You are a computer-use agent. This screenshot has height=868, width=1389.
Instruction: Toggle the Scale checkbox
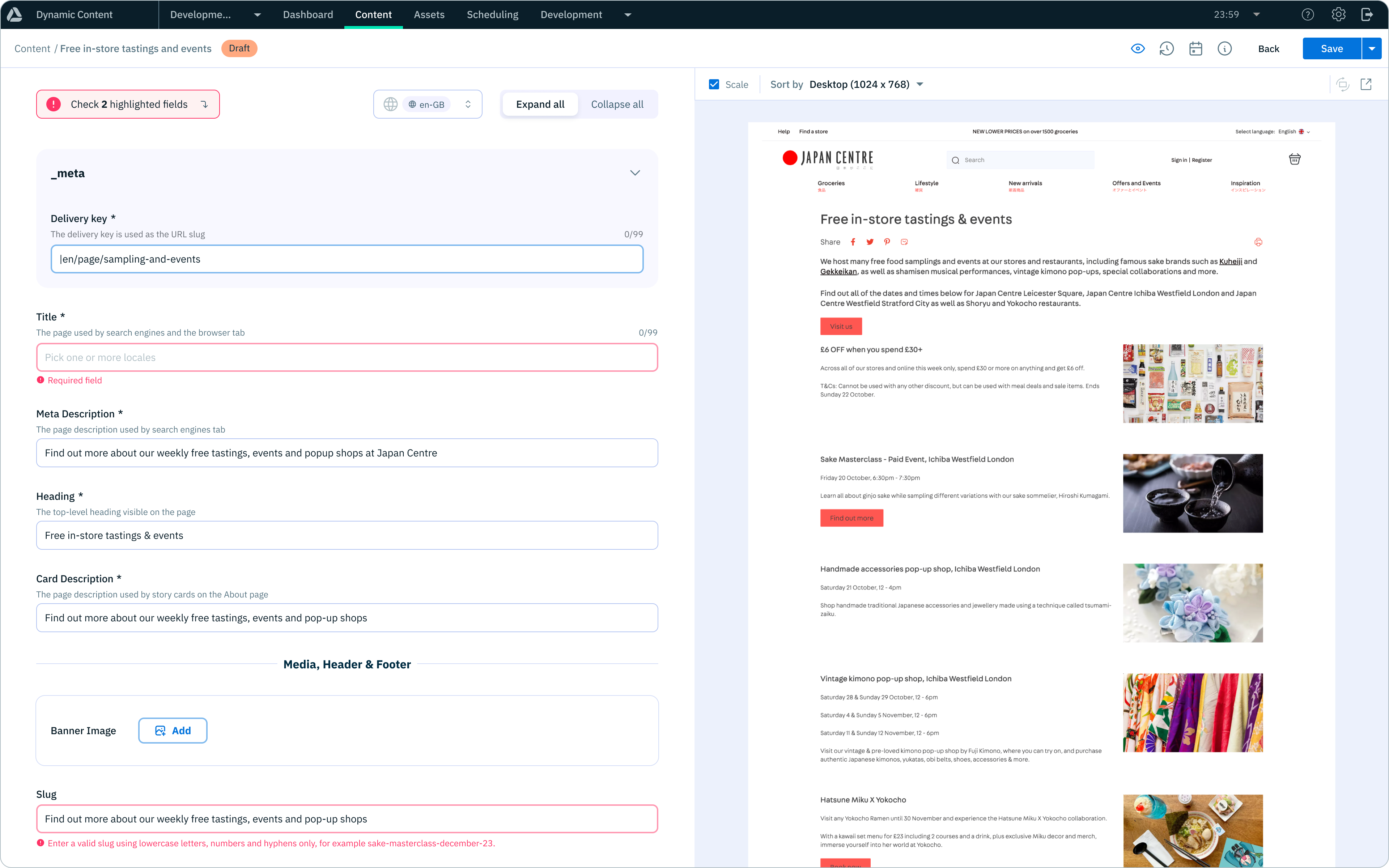coord(714,84)
